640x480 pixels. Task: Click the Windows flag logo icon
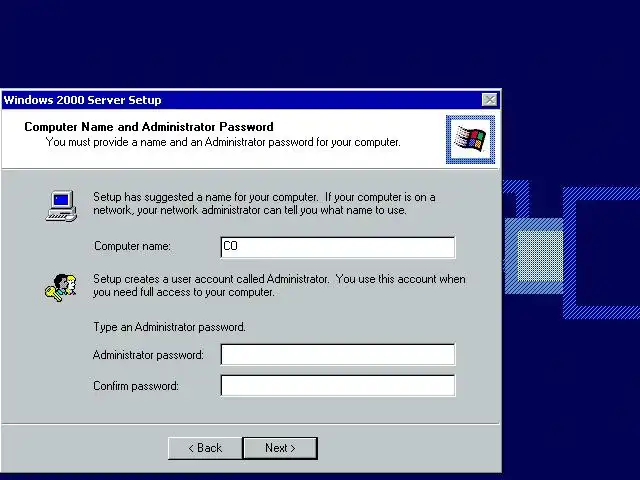pyautogui.click(x=470, y=140)
